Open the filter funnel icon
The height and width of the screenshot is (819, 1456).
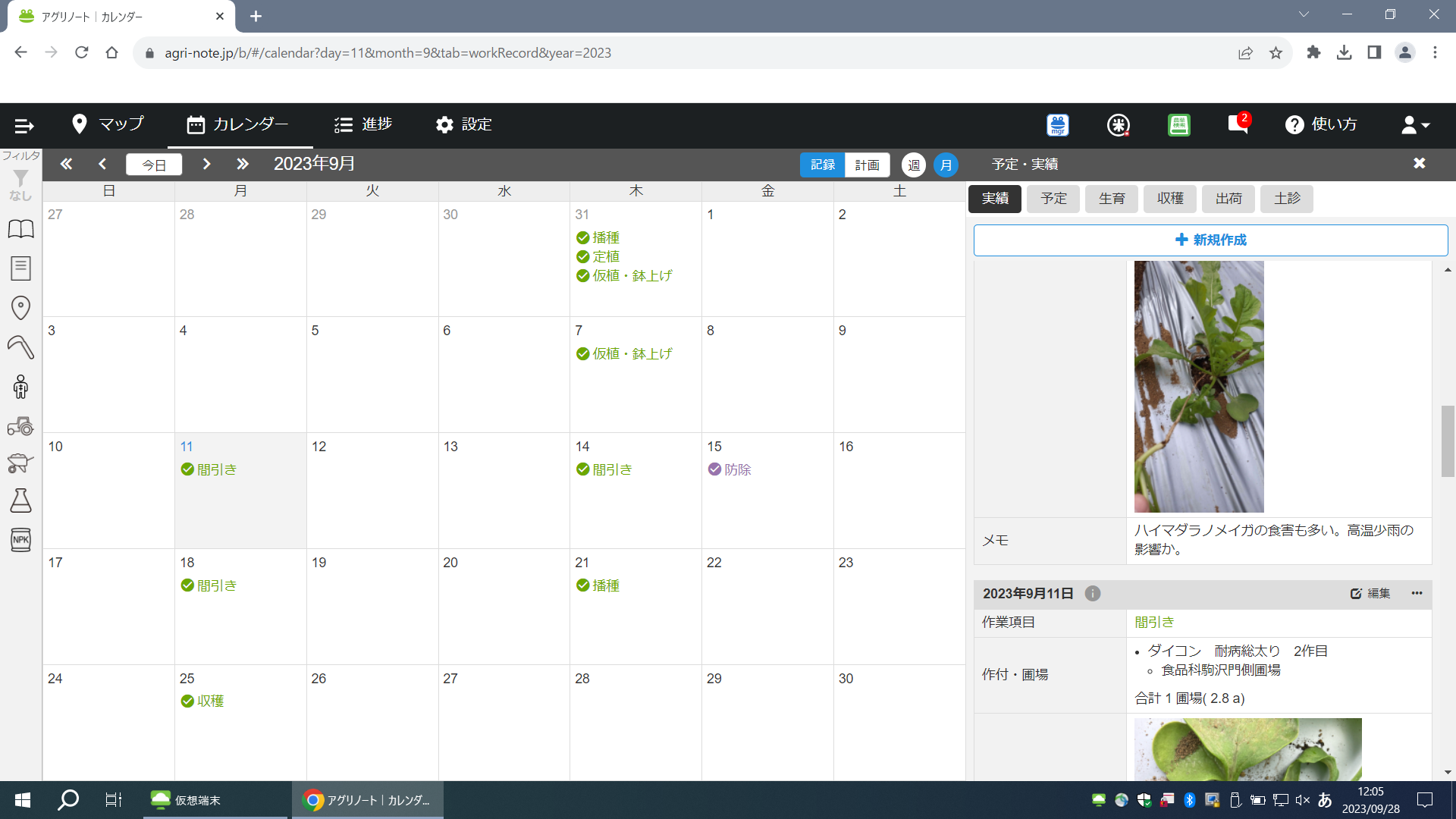(x=20, y=178)
